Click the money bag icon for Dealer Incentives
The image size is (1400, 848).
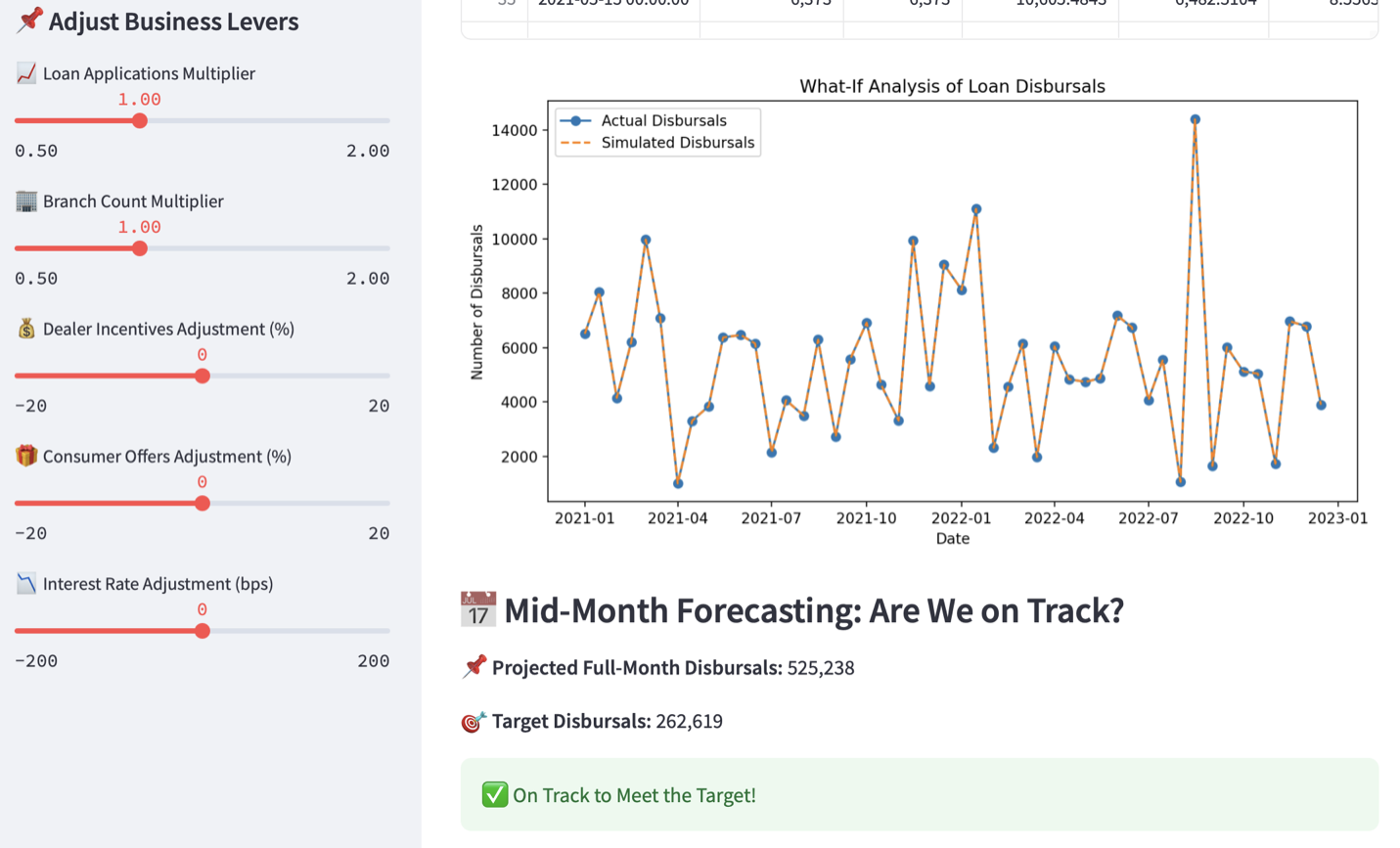tap(26, 329)
